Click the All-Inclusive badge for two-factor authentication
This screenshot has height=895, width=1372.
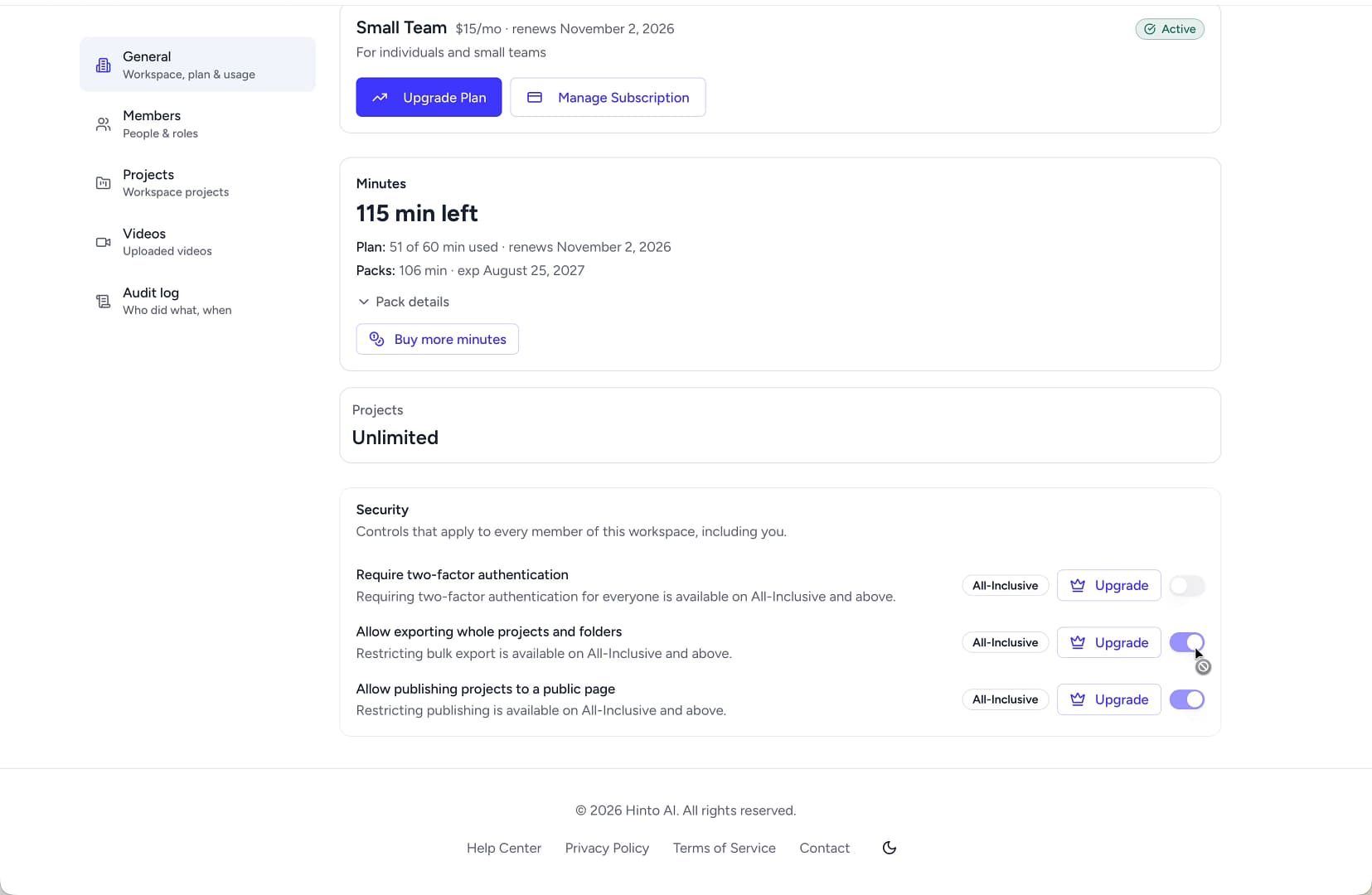coord(1006,586)
